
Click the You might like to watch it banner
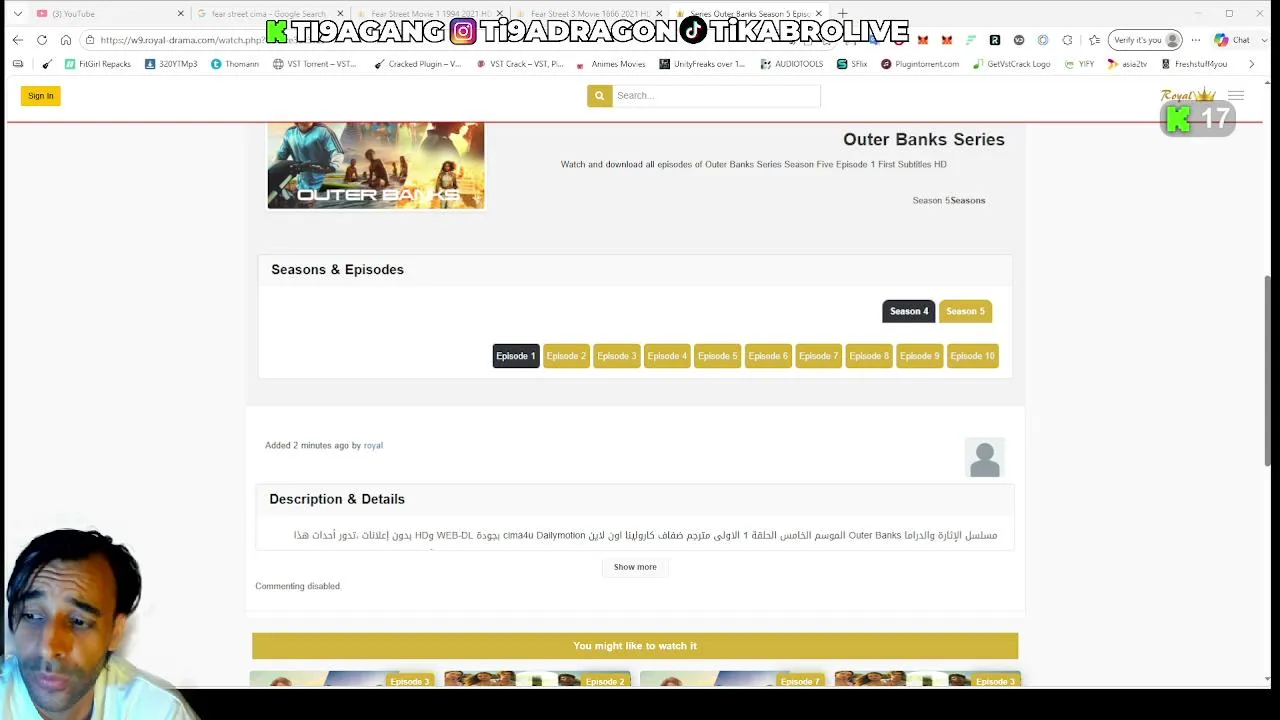tap(635, 646)
